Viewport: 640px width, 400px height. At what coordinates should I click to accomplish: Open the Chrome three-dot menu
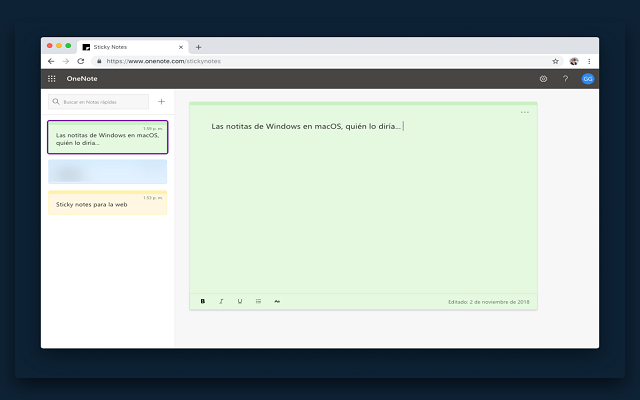589,61
